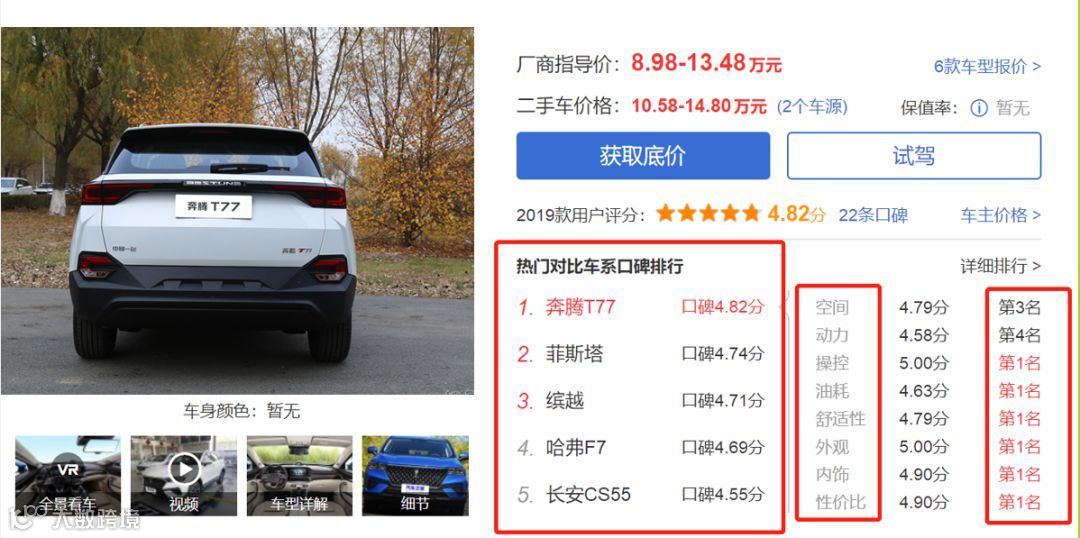This screenshot has height=538, width=1080.
Task: Click the (2个车源) link
Action: 812,107
